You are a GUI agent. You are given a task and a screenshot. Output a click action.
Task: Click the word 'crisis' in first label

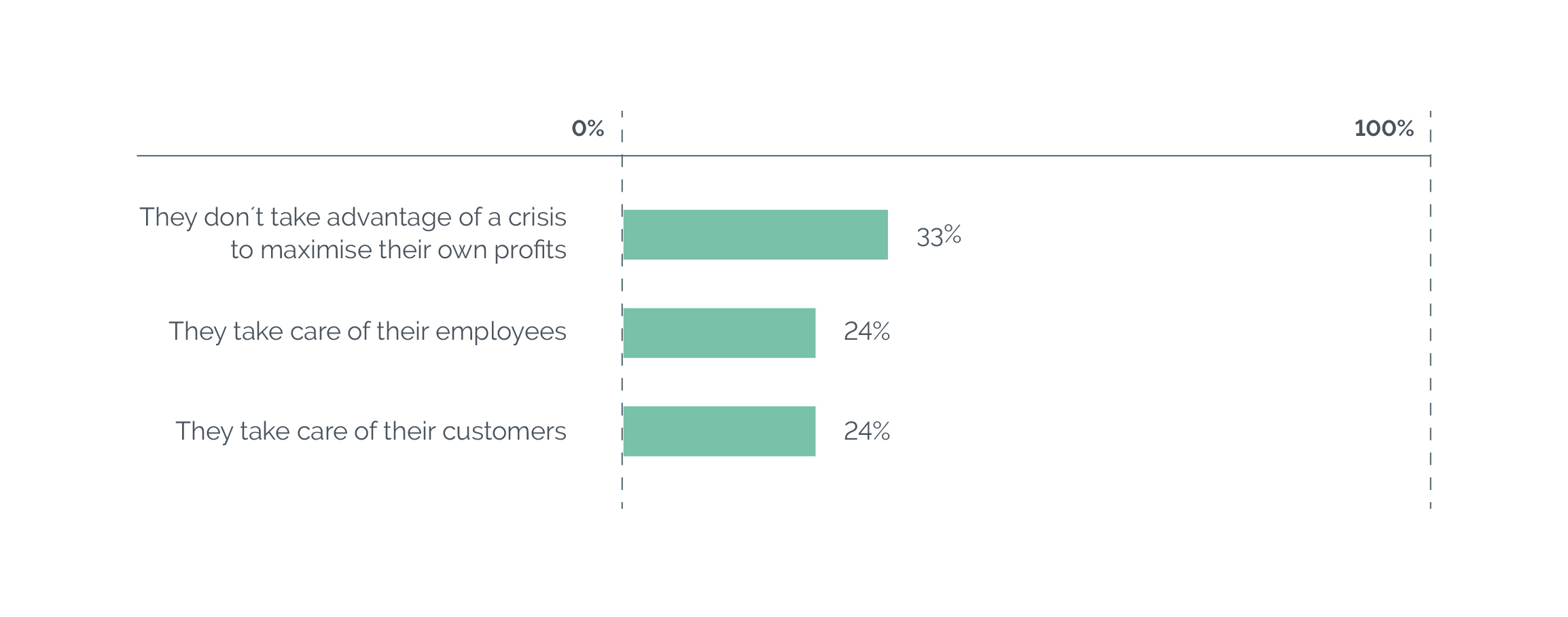(x=537, y=217)
